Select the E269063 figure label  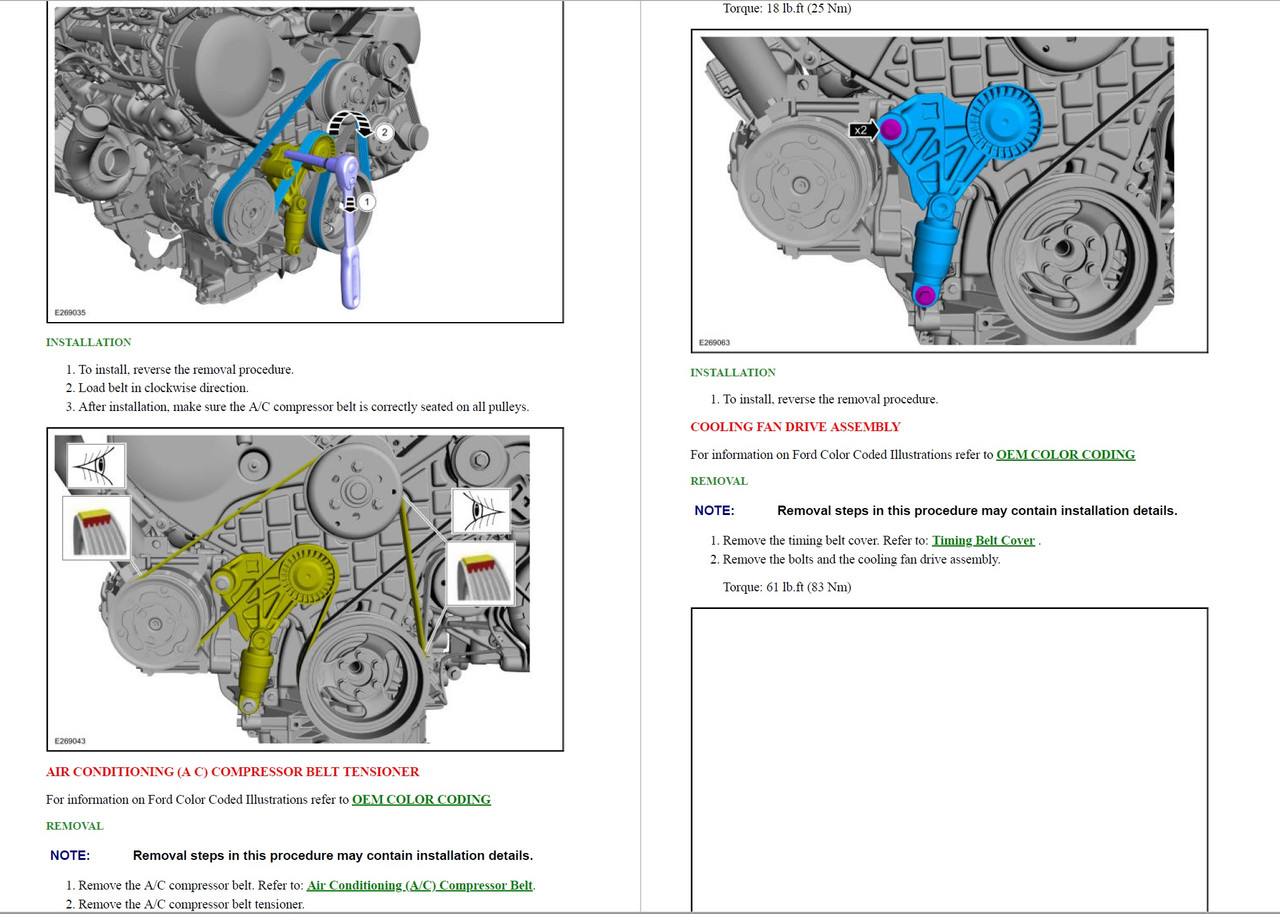pos(714,342)
